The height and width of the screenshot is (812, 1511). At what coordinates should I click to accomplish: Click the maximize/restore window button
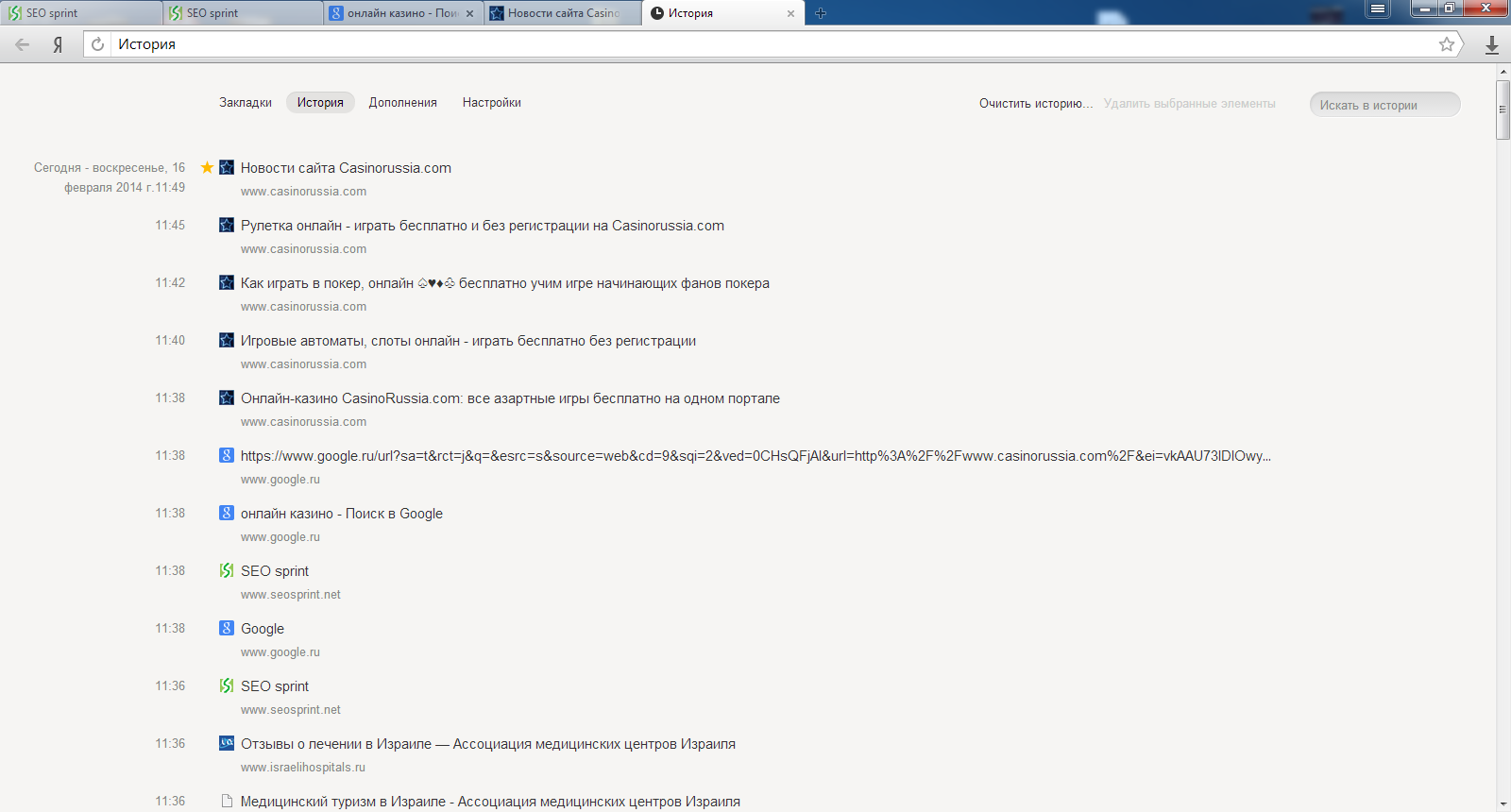(1450, 8)
